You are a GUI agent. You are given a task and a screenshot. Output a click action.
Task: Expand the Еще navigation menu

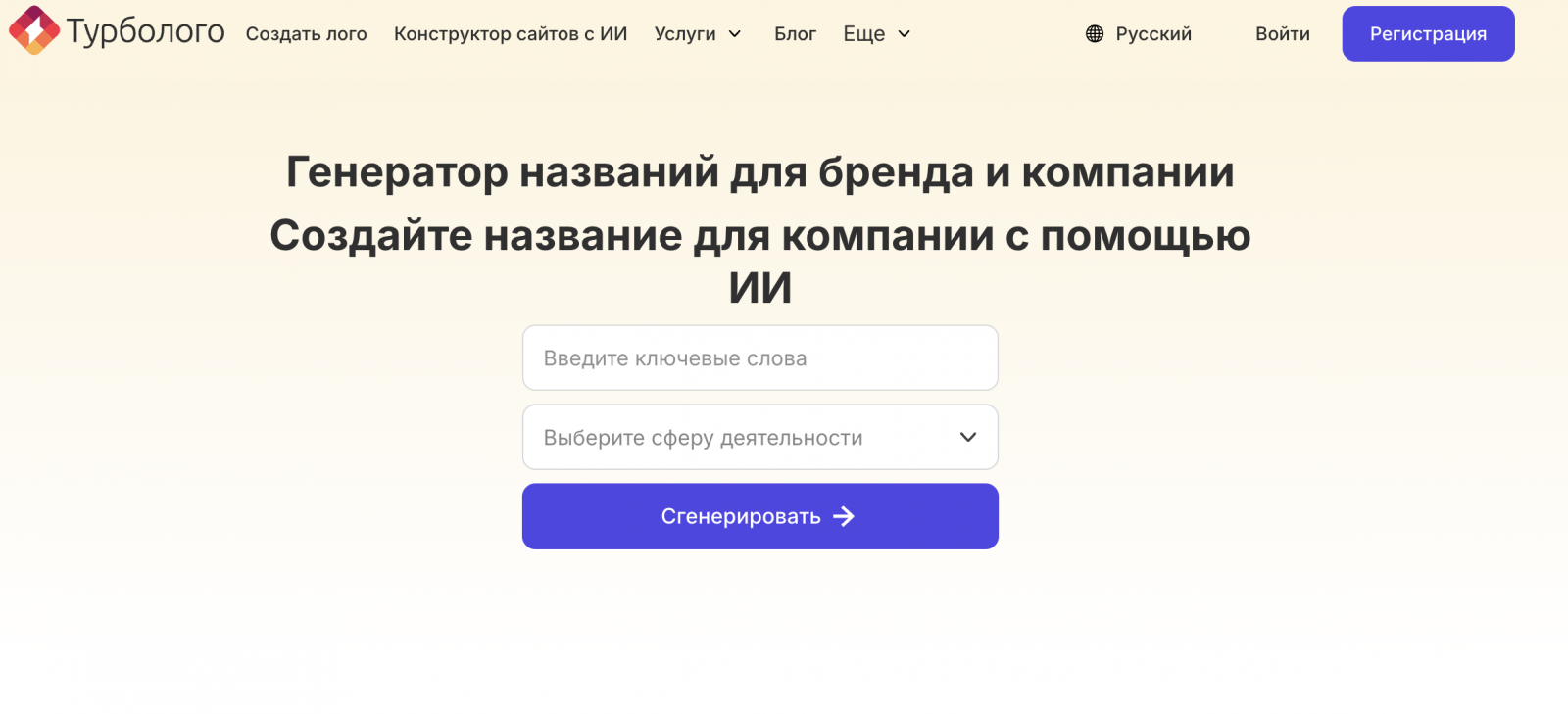[x=875, y=33]
